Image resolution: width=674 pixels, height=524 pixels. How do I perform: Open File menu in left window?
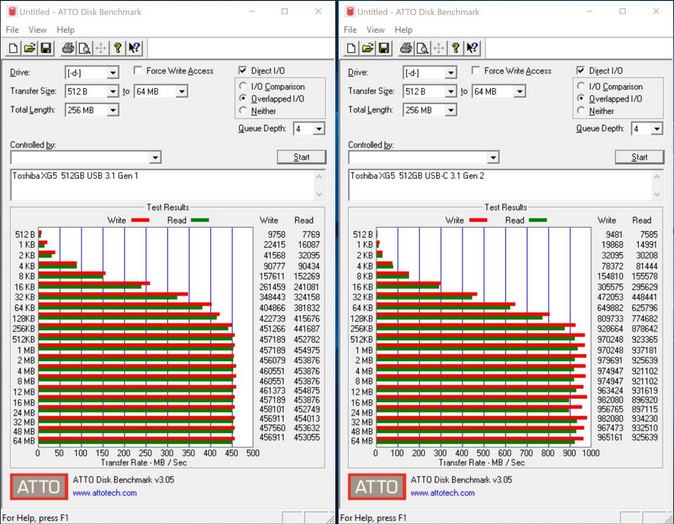tap(12, 30)
